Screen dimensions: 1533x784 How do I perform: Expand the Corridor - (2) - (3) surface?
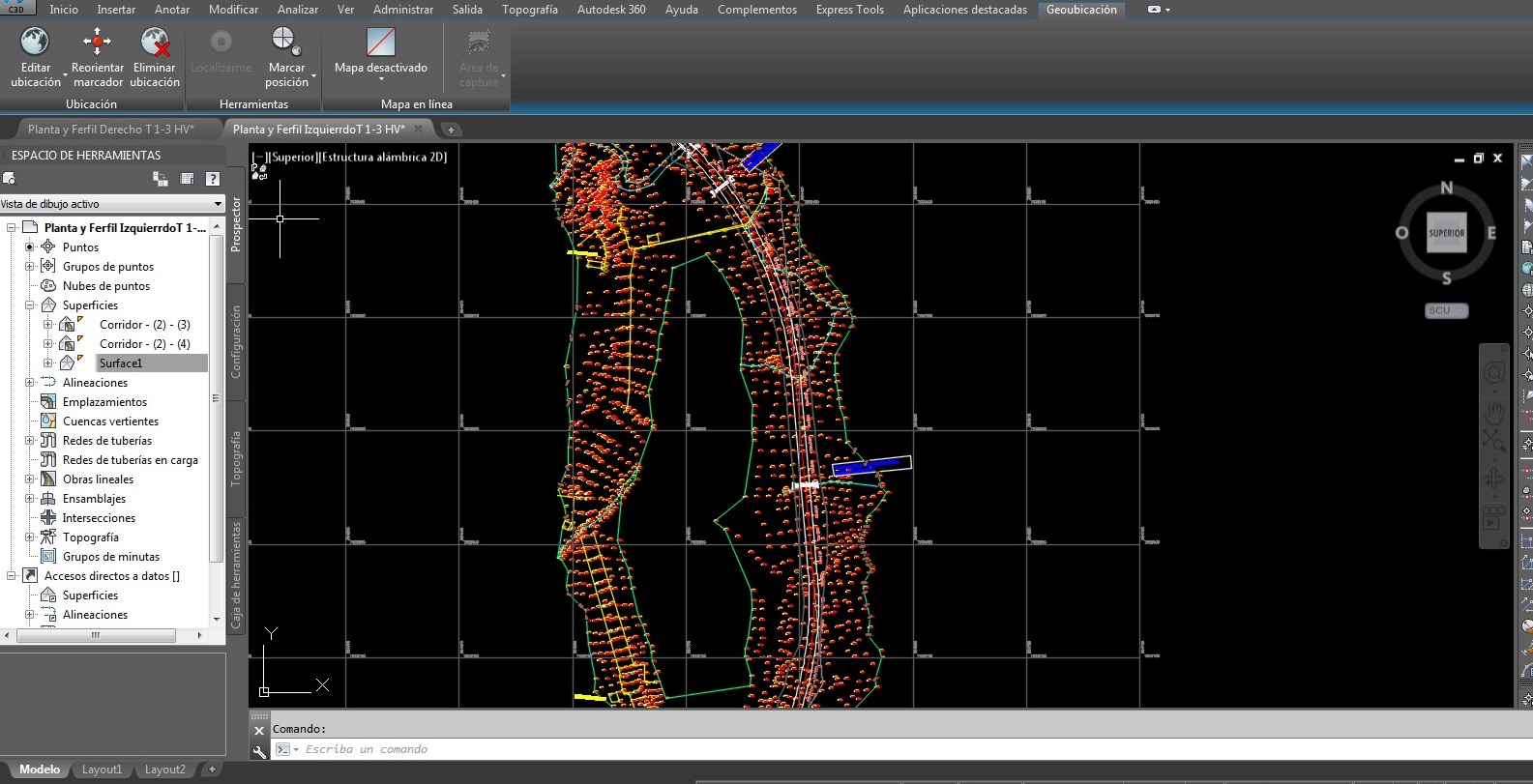tap(48, 325)
